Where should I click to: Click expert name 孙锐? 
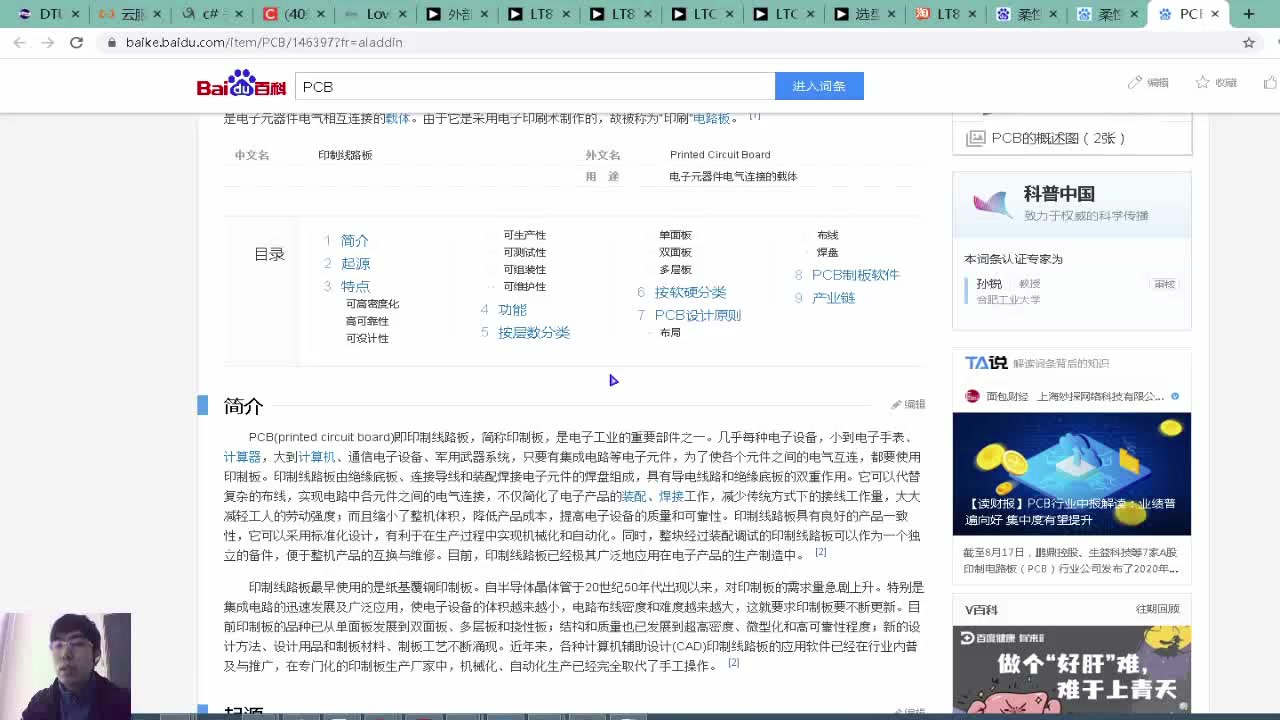[x=989, y=284]
